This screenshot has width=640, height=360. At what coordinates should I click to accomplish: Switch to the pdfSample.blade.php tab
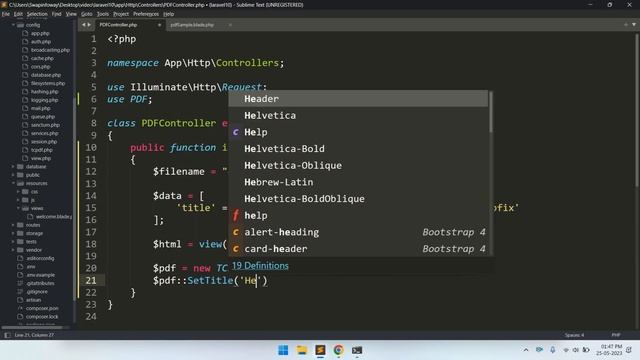click(192, 25)
